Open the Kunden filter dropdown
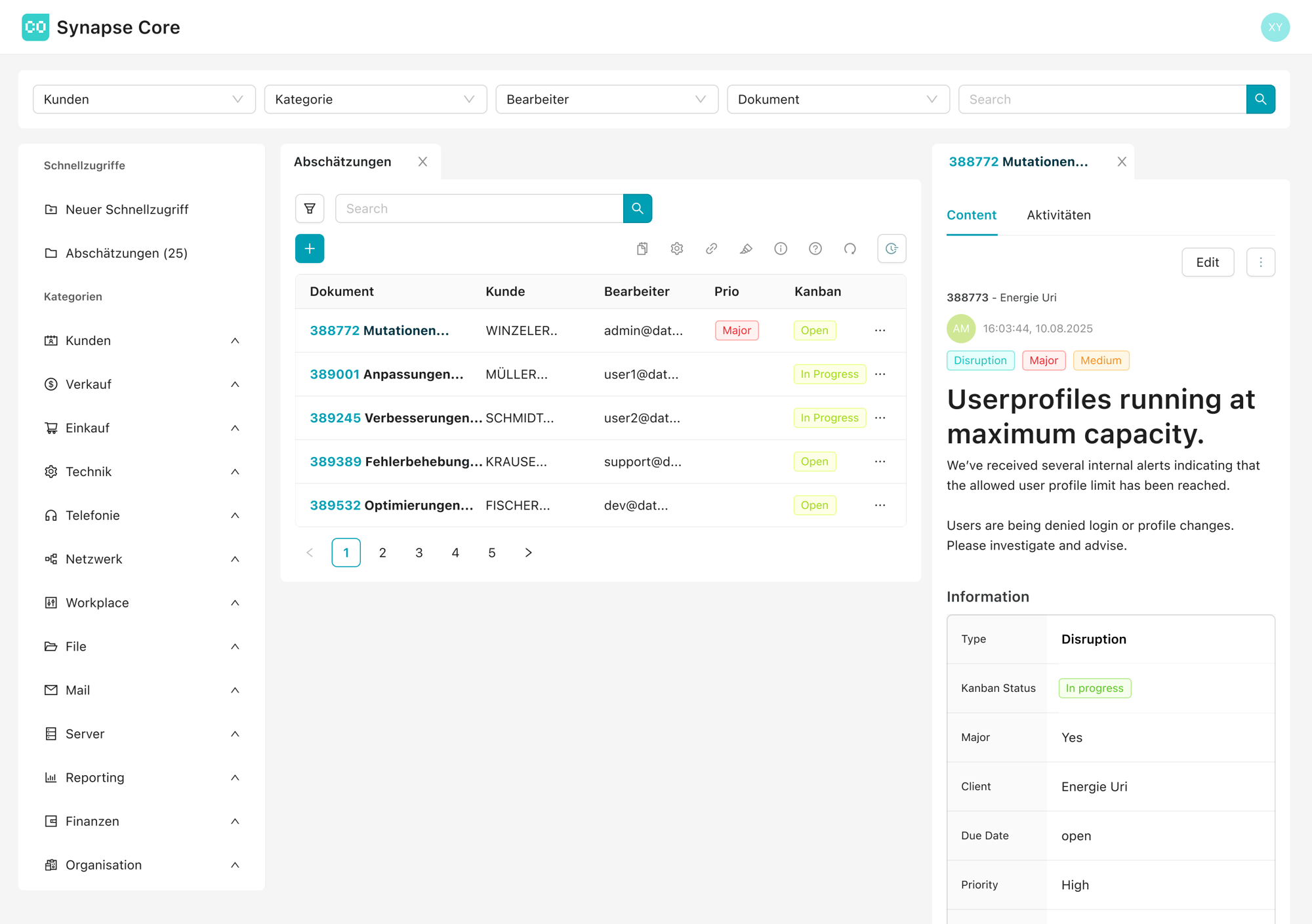This screenshot has height=924, width=1312. point(144,99)
